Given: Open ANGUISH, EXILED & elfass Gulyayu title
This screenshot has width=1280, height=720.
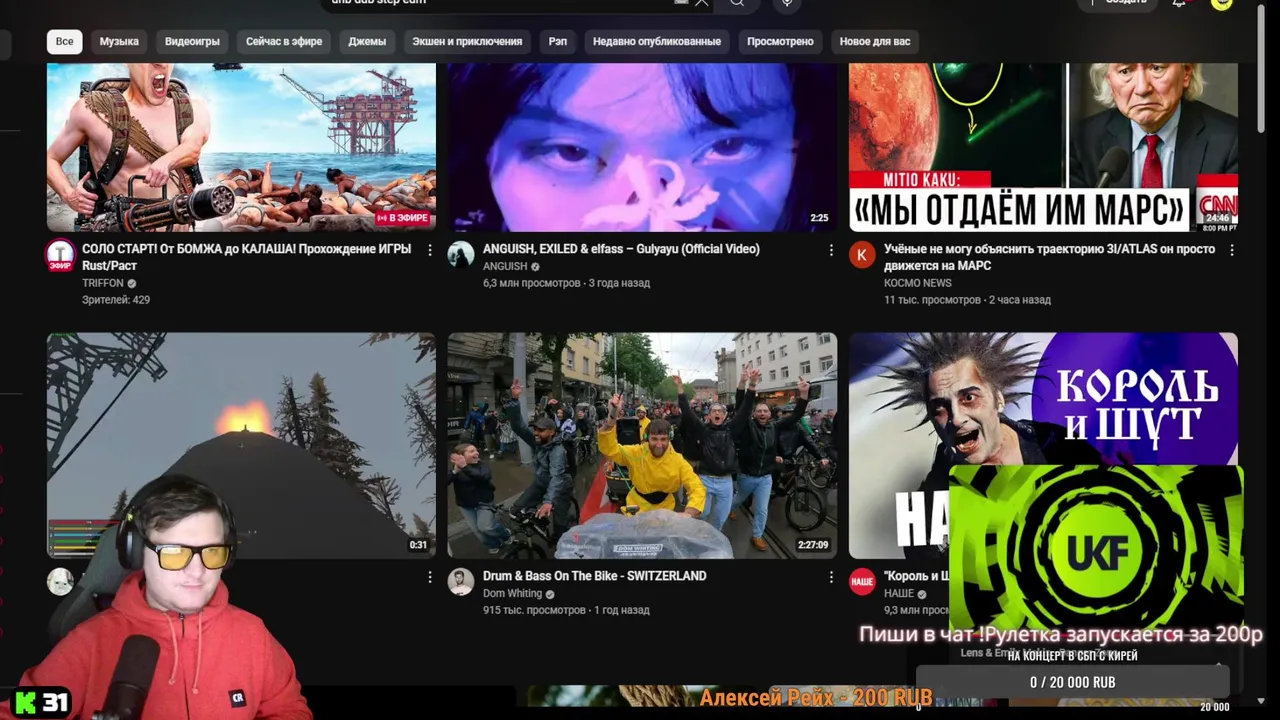Looking at the screenshot, I should [x=621, y=249].
